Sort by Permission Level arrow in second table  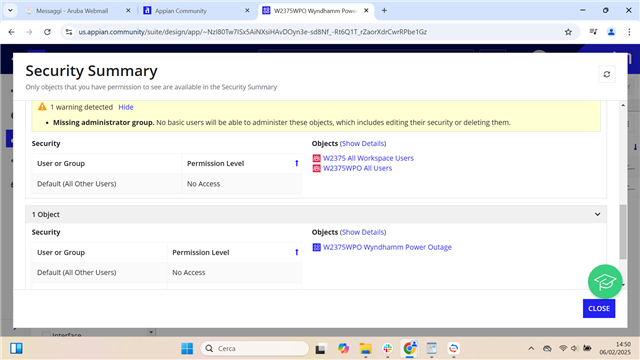(x=297, y=252)
